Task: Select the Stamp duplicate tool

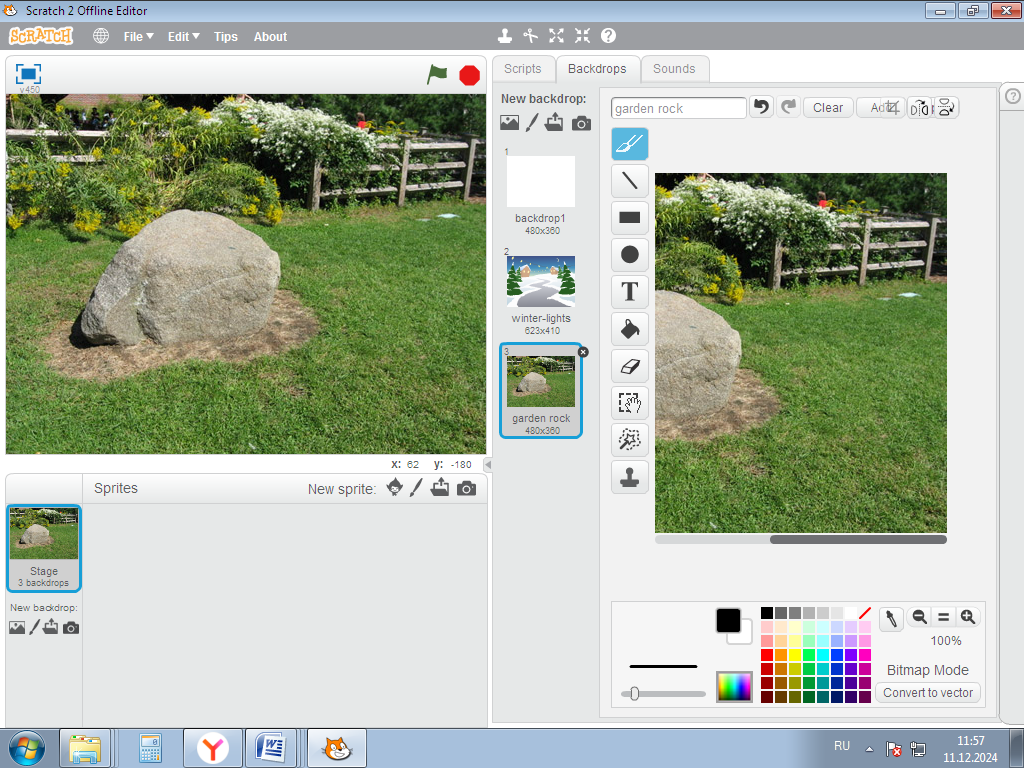Action: (629, 477)
